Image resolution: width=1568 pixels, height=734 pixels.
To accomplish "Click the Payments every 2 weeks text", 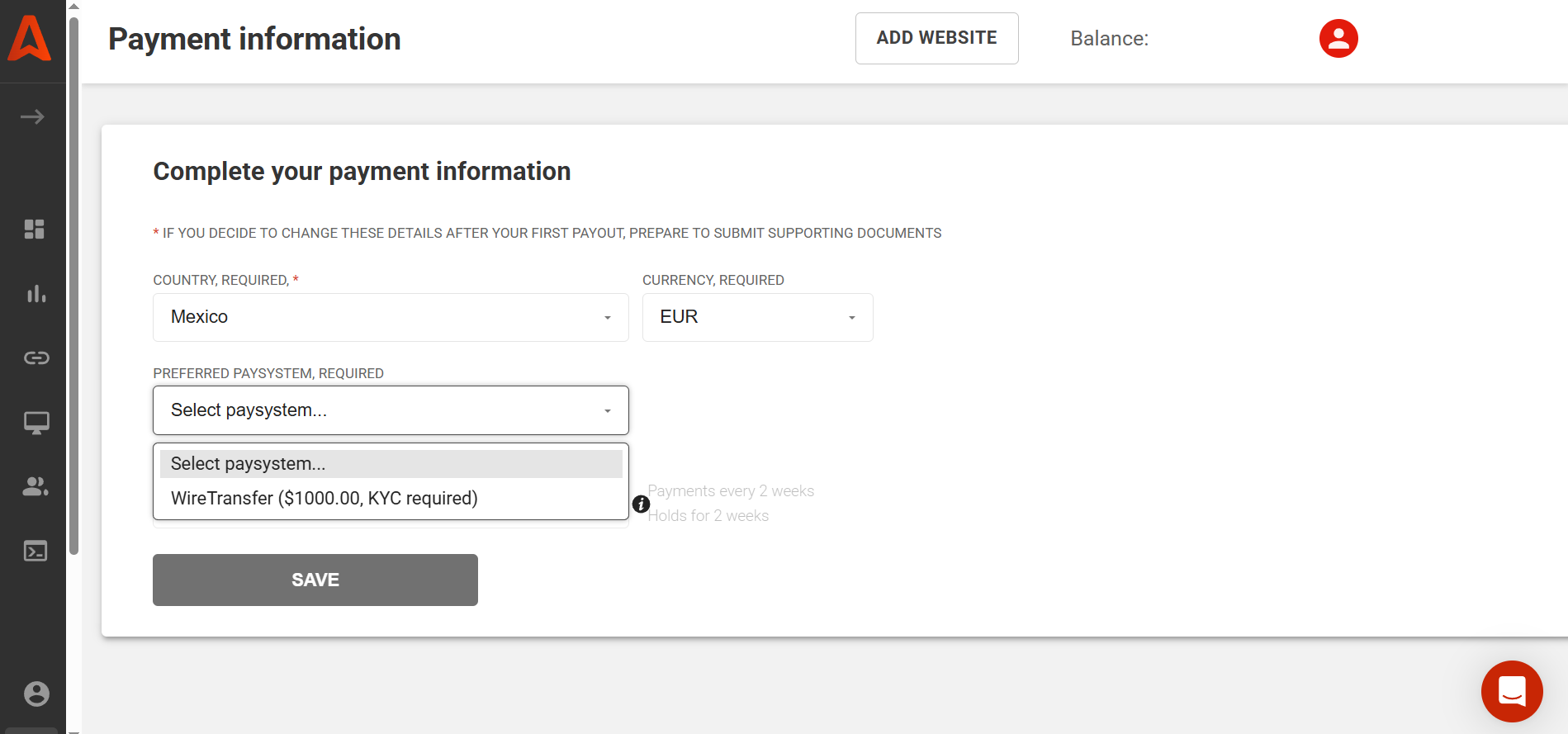I will [731, 491].
